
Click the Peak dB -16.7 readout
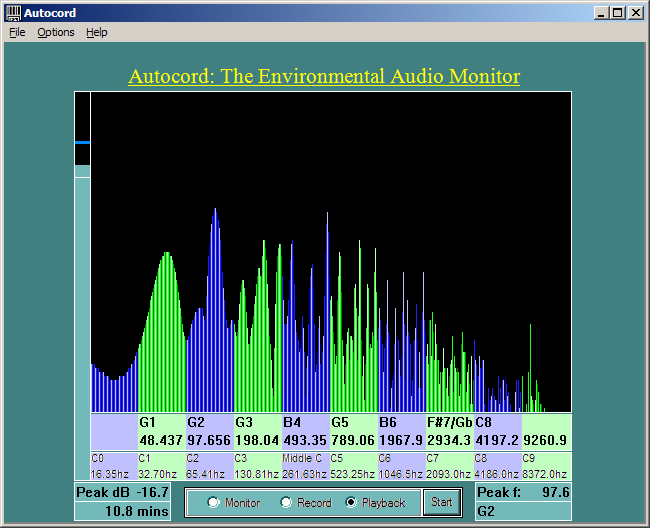pos(122,492)
